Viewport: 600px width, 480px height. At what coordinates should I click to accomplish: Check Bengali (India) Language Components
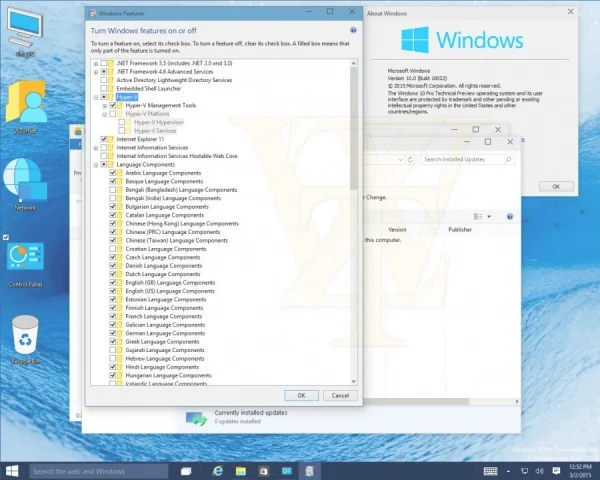[x=113, y=198]
